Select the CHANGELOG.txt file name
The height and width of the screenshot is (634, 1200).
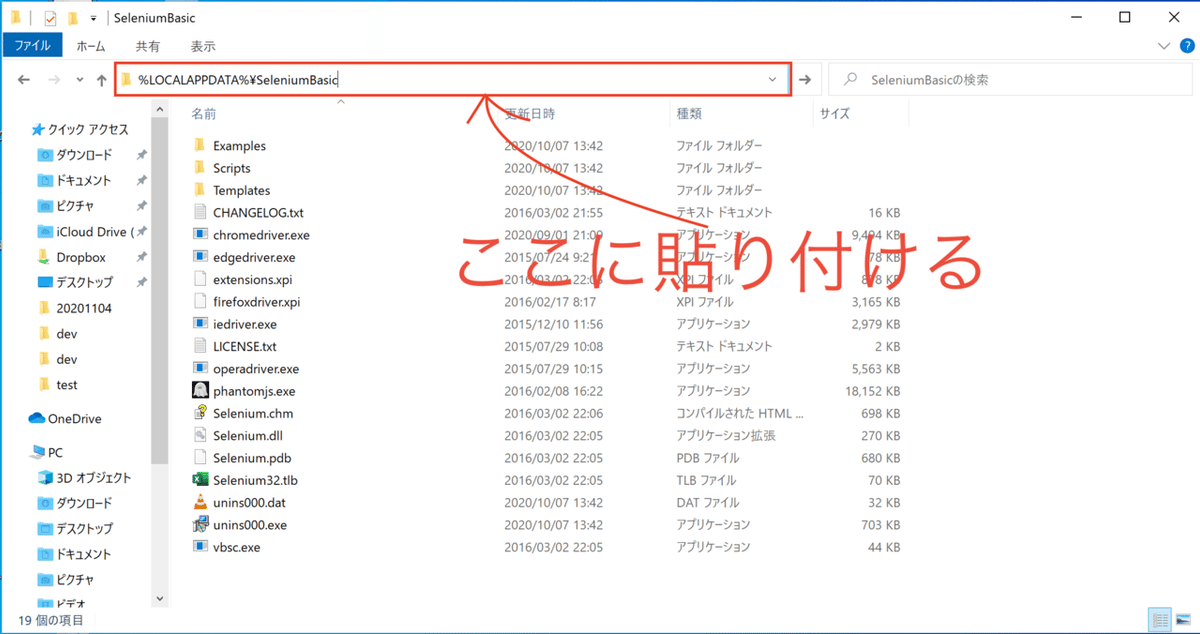click(x=258, y=213)
